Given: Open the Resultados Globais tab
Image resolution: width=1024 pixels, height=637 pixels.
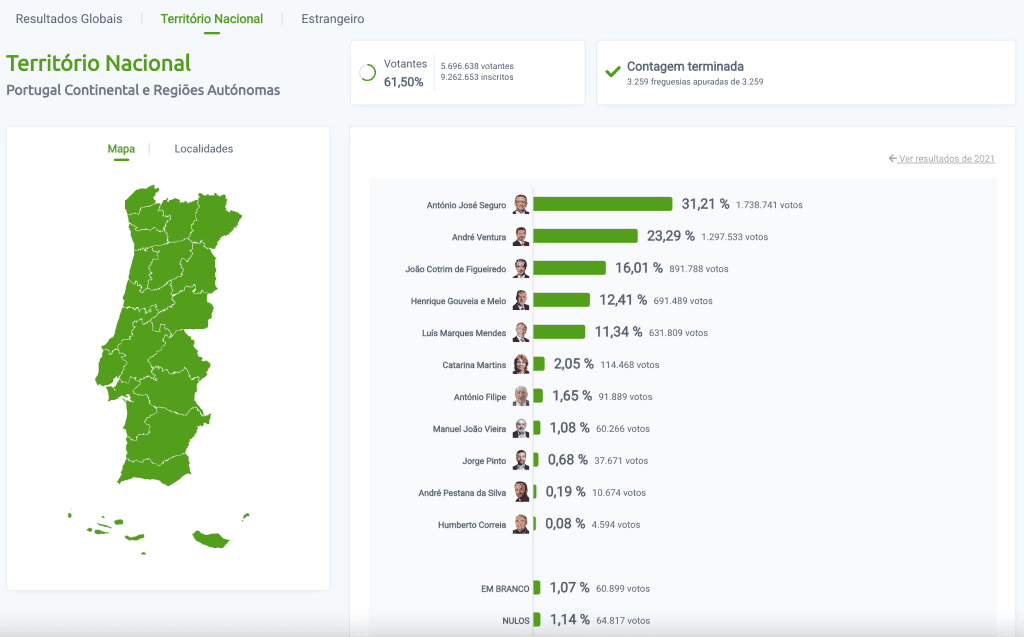Looking at the screenshot, I should pos(69,19).
